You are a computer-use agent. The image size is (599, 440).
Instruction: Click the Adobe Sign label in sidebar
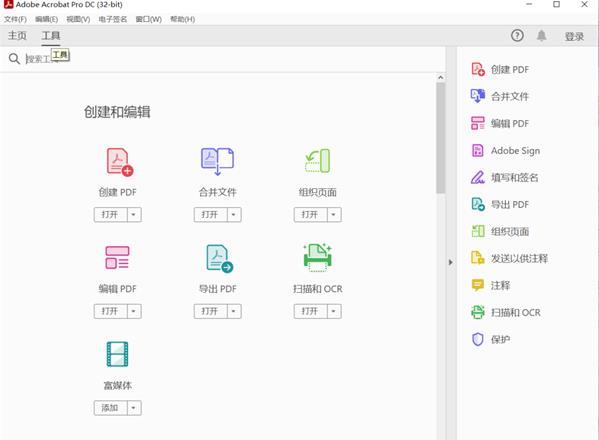click(x=515, y=151)
